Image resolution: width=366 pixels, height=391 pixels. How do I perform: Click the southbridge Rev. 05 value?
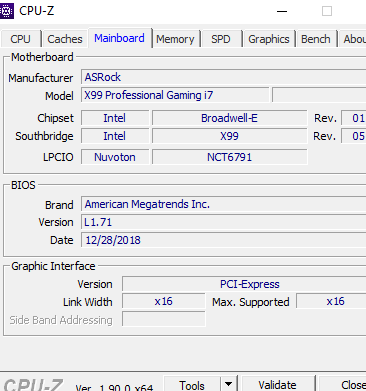(x=354, y=136)
